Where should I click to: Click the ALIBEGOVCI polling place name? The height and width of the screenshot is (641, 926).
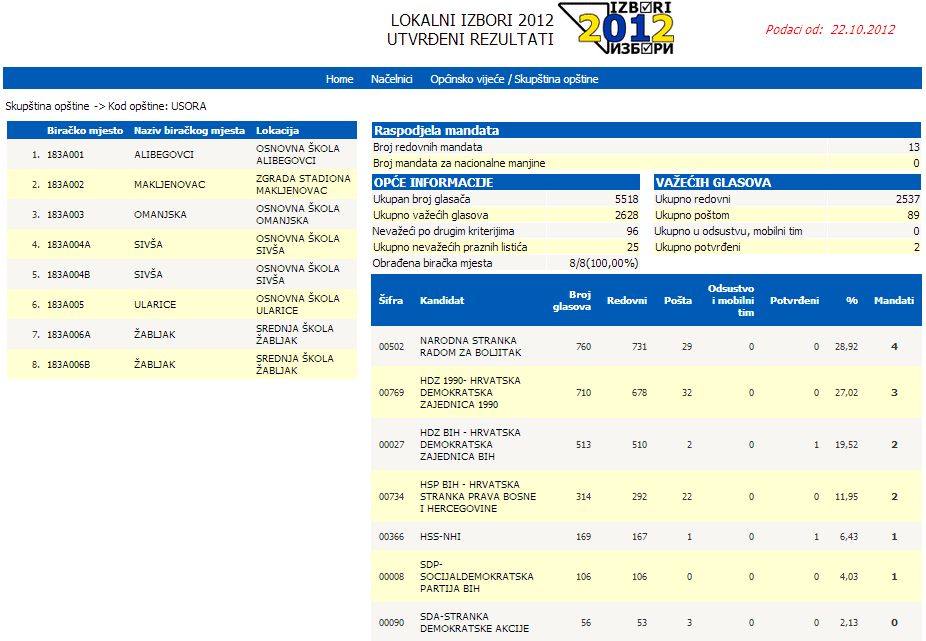[164, 155]
